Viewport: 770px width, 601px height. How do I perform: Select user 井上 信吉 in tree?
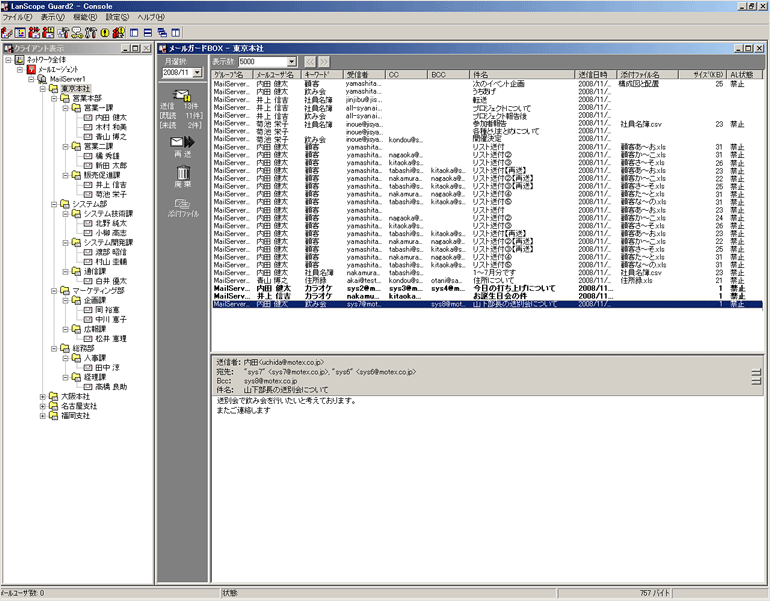pyautogui.click(x=110, y=185)
